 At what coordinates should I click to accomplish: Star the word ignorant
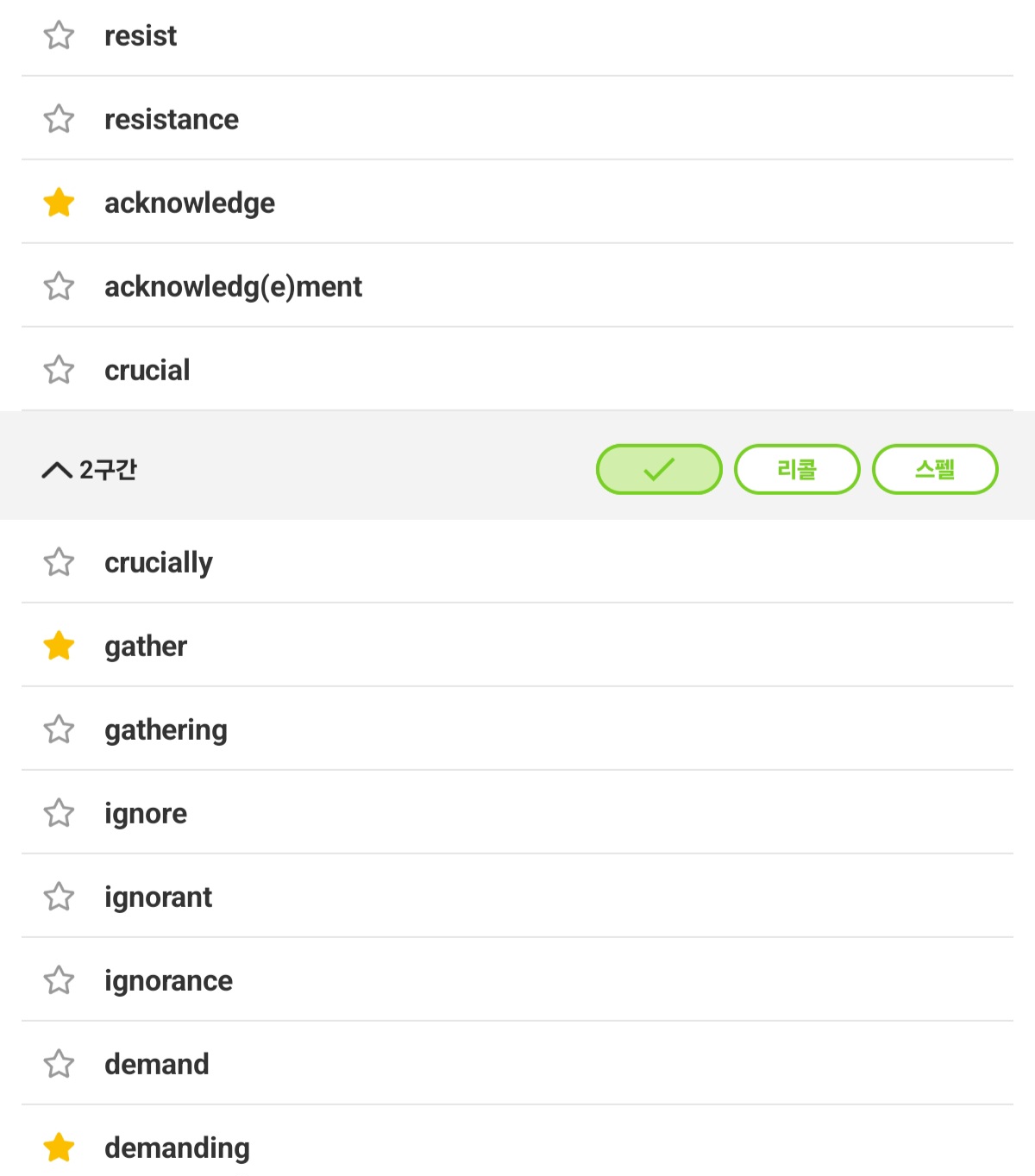coord(59,897)
